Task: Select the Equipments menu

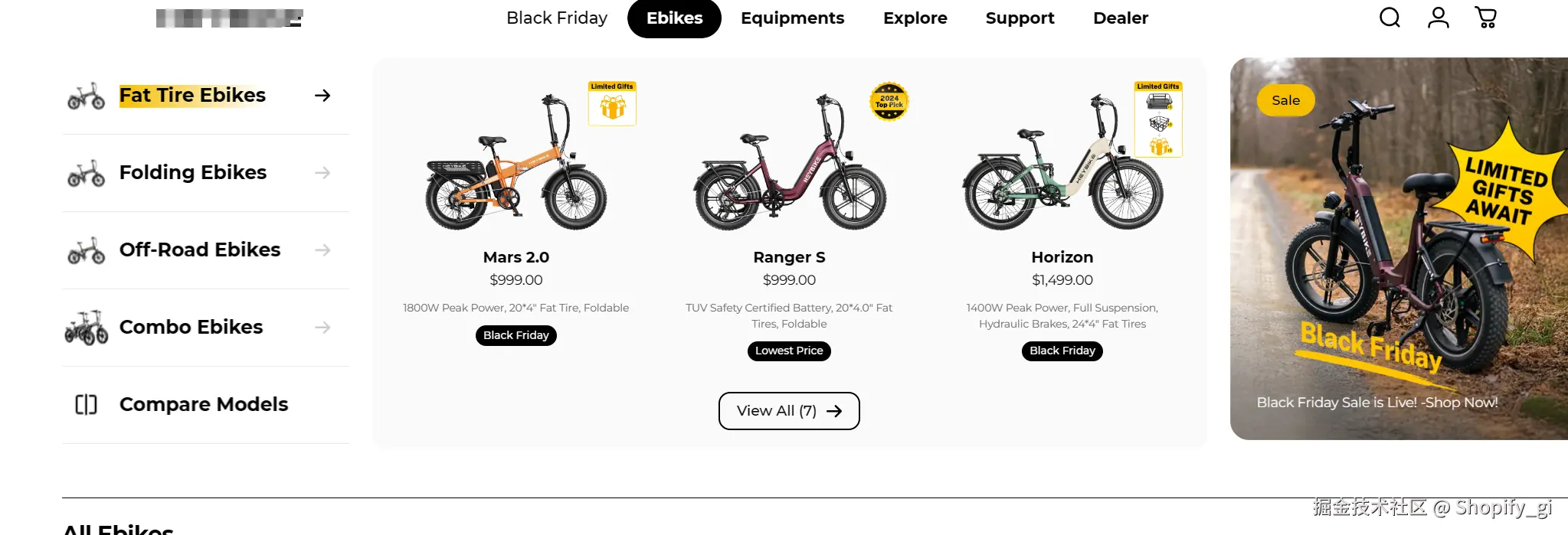Action: [792, 18]
